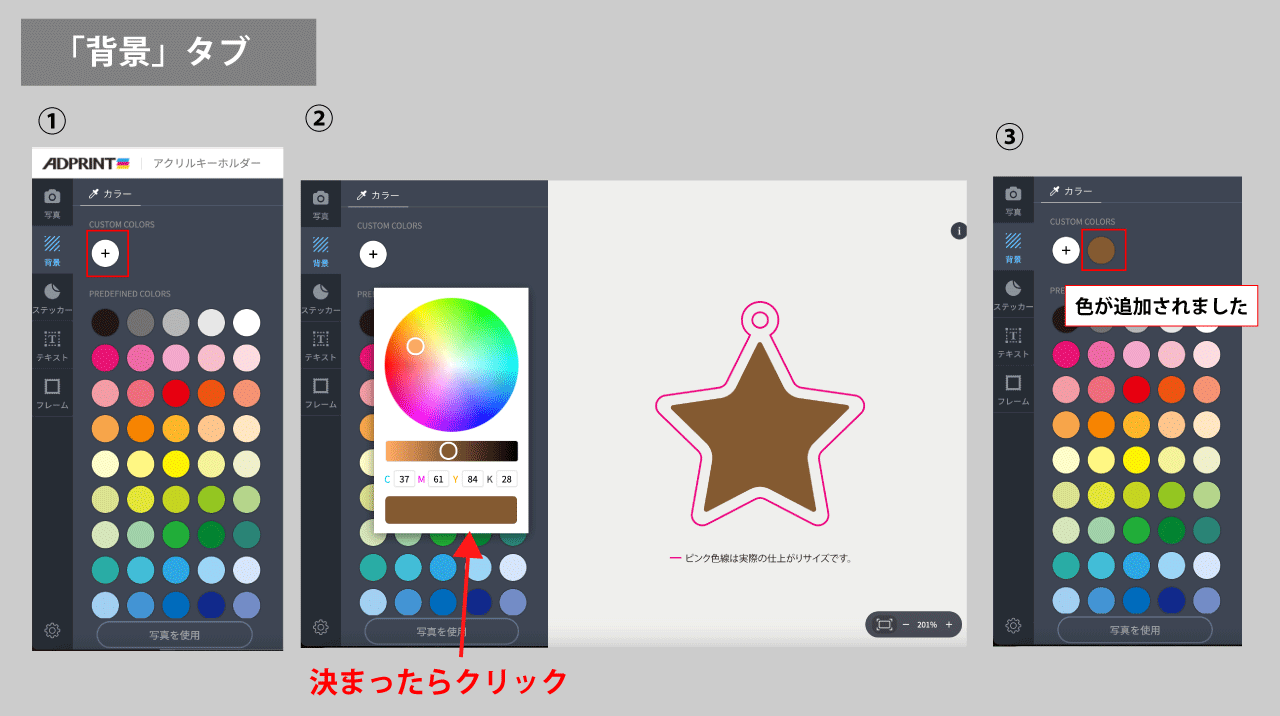Click the settings gear at the sidebar bottom
This screenshot has height=716, width=1280.
point(52,630)
